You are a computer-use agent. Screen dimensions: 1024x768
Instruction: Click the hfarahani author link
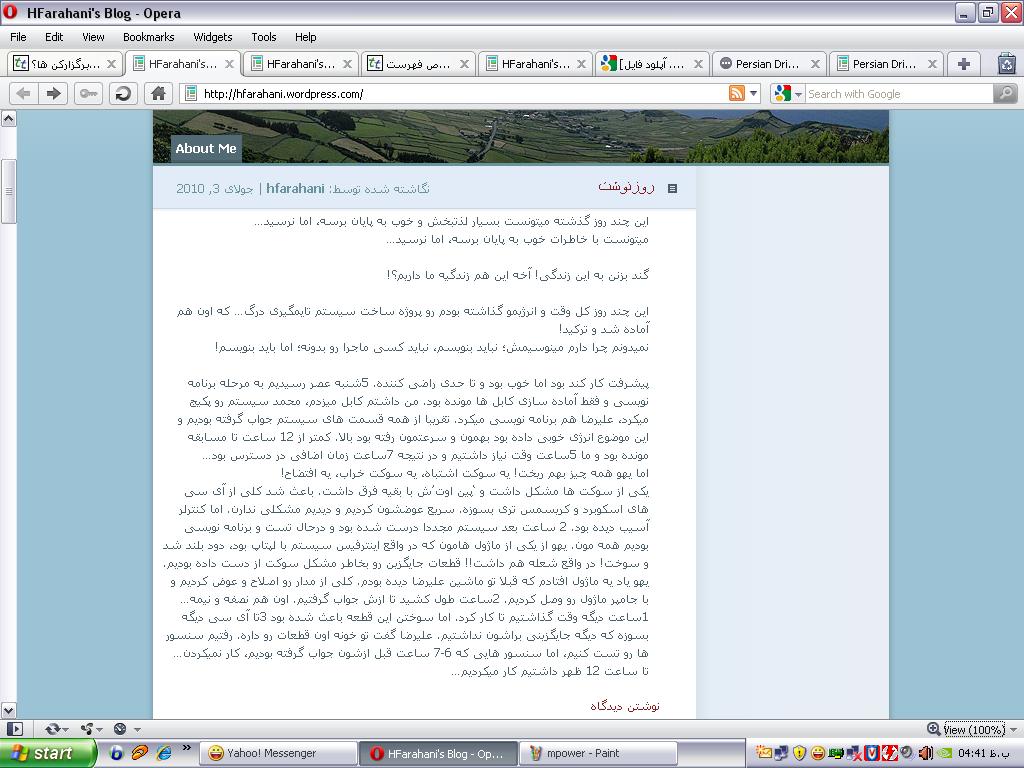(295, 188)
